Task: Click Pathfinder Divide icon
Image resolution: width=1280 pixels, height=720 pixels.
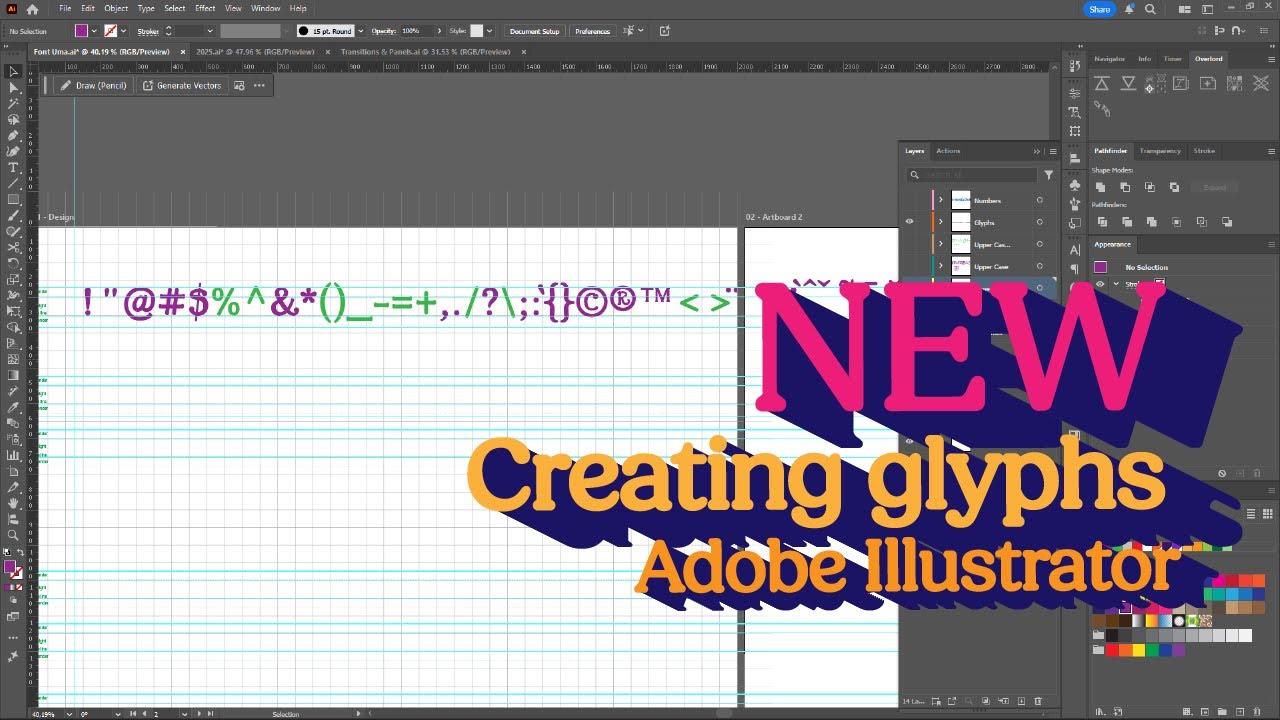Action: [1100, 221]
